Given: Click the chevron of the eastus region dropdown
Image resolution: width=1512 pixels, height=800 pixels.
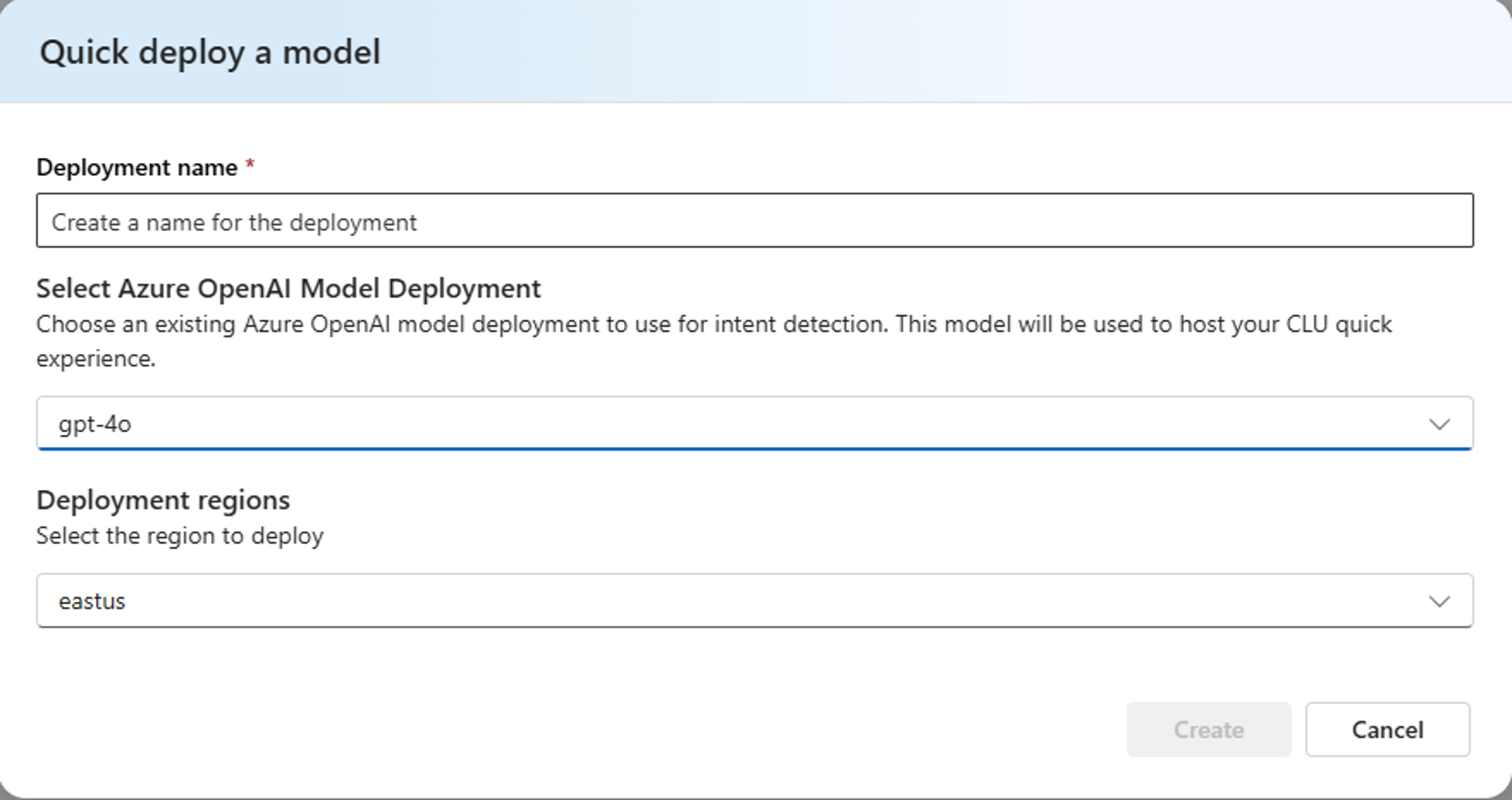Looking at the screenshot, I should (1439, 602).
